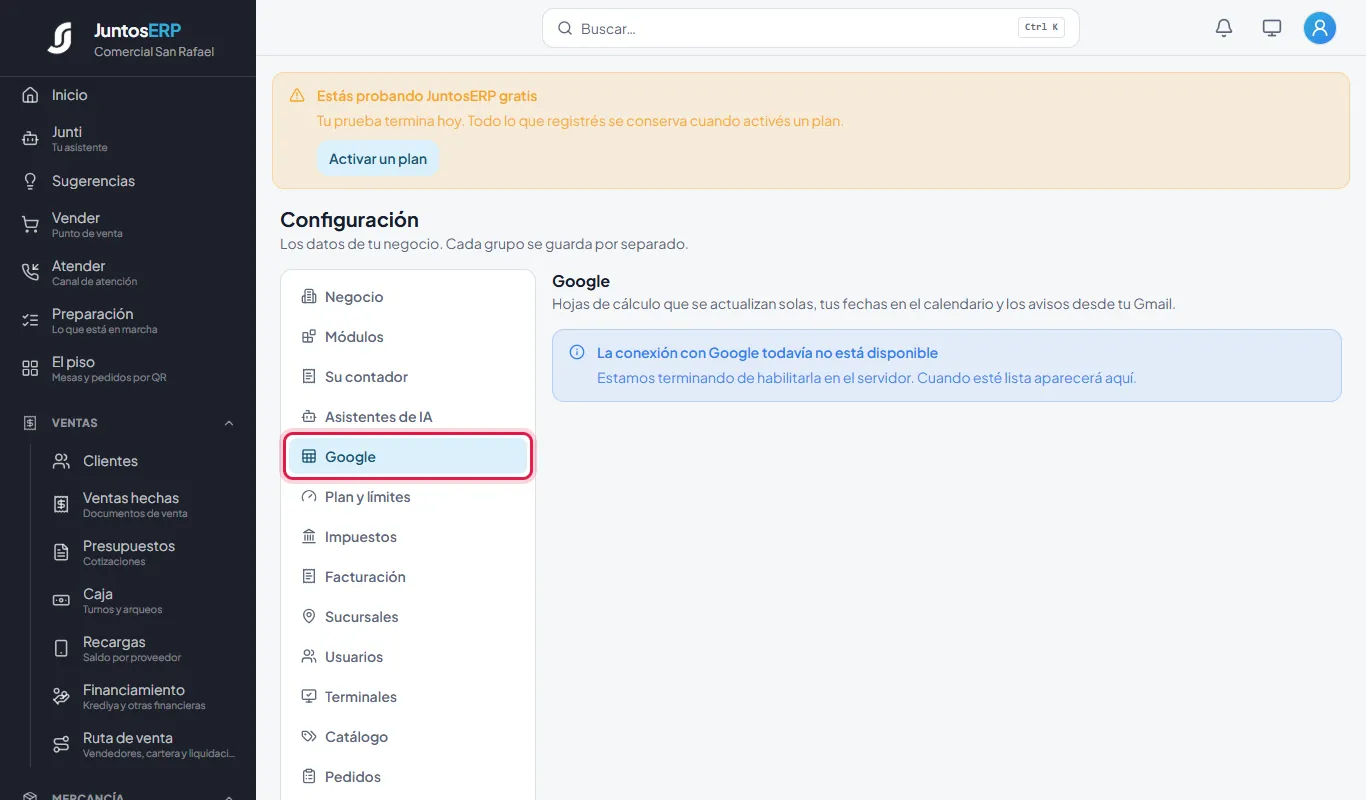Click the Google section heading text
This screenshot has height=800, width=1366.
581,281
